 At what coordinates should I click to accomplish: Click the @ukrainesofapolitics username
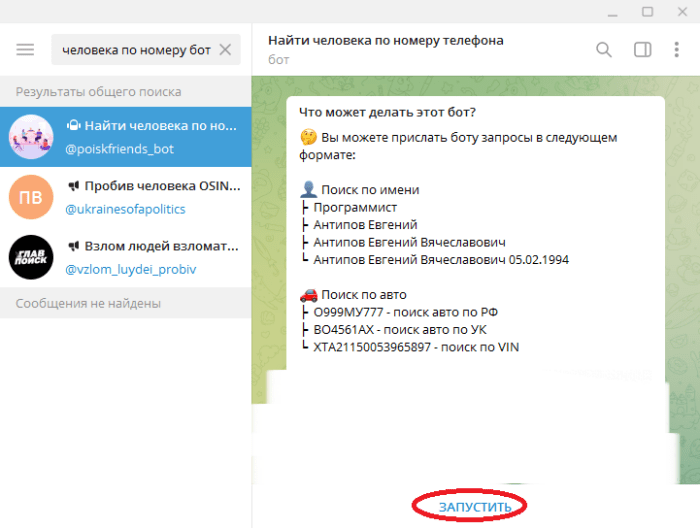(125, 209)
